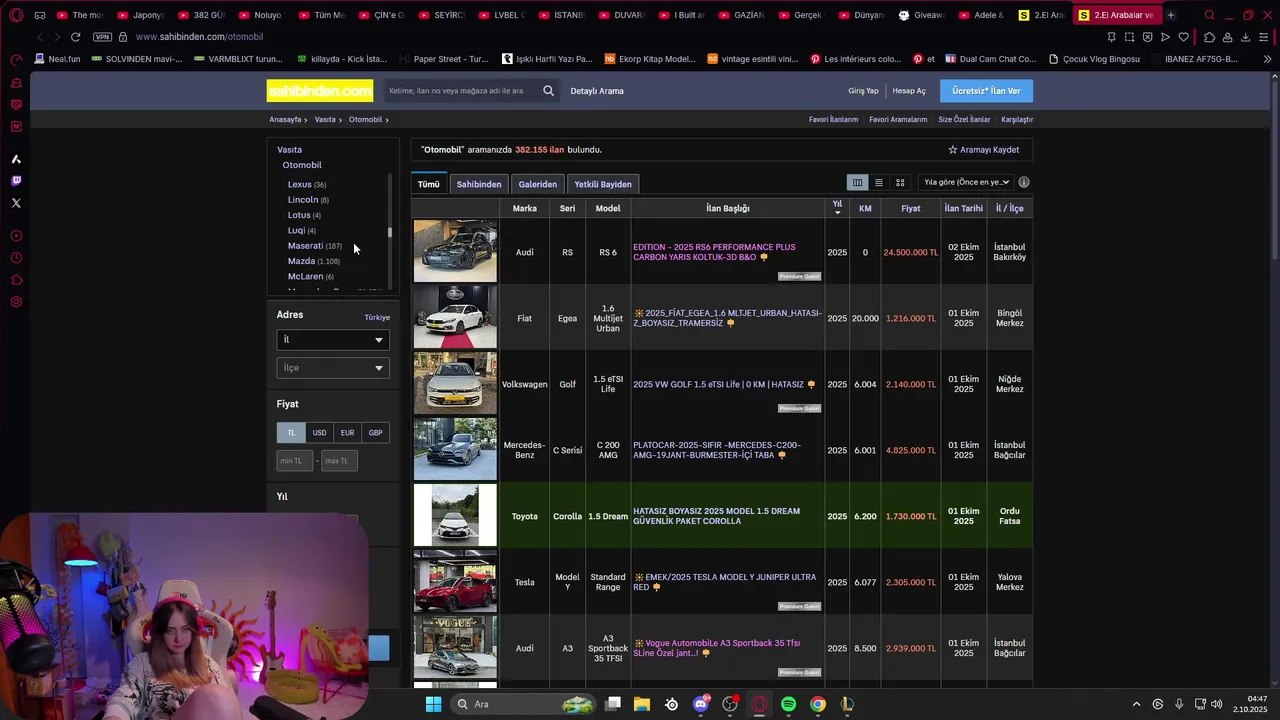Select USD currency toggle

[319, 433]
